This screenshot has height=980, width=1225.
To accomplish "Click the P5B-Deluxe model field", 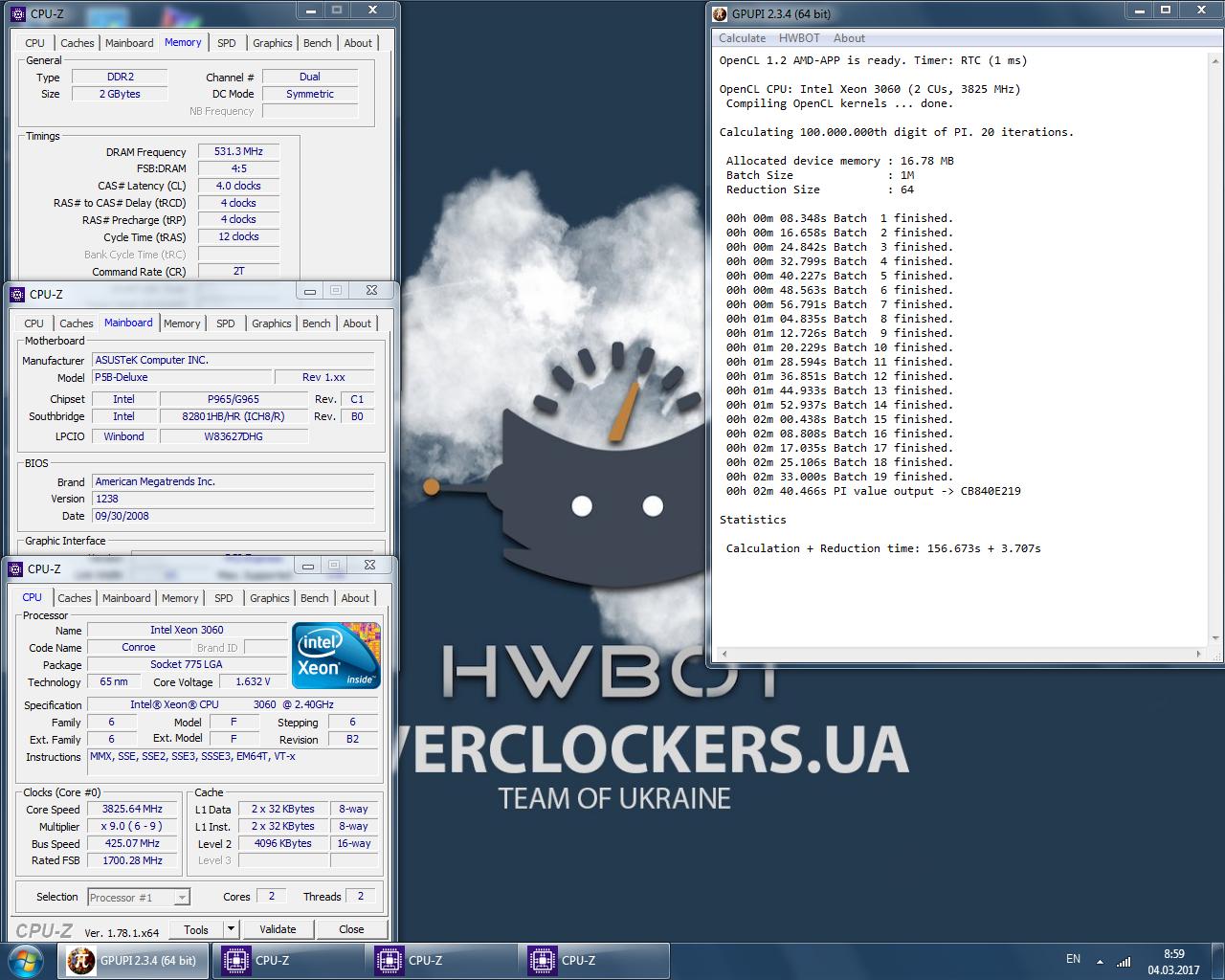I will pyautogui.click(x=182, y=377).
